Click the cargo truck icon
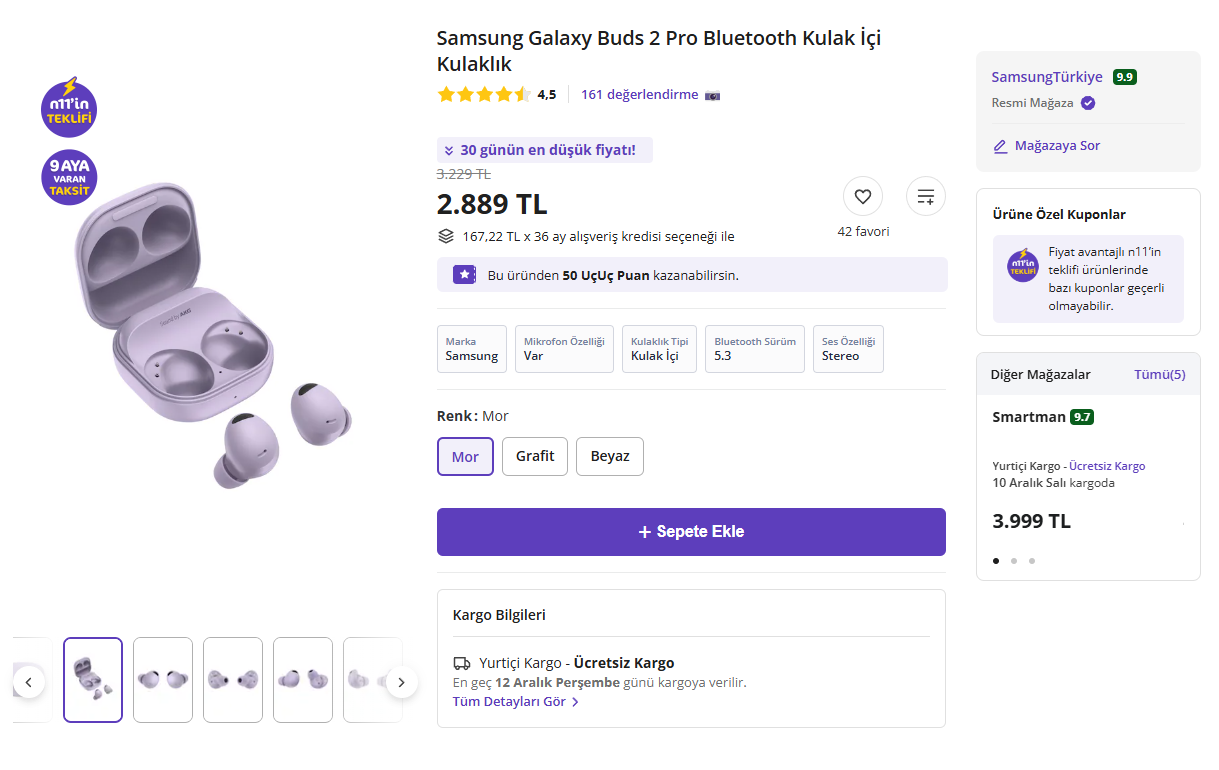This screenshot has width=1219, height=770. 462,663
